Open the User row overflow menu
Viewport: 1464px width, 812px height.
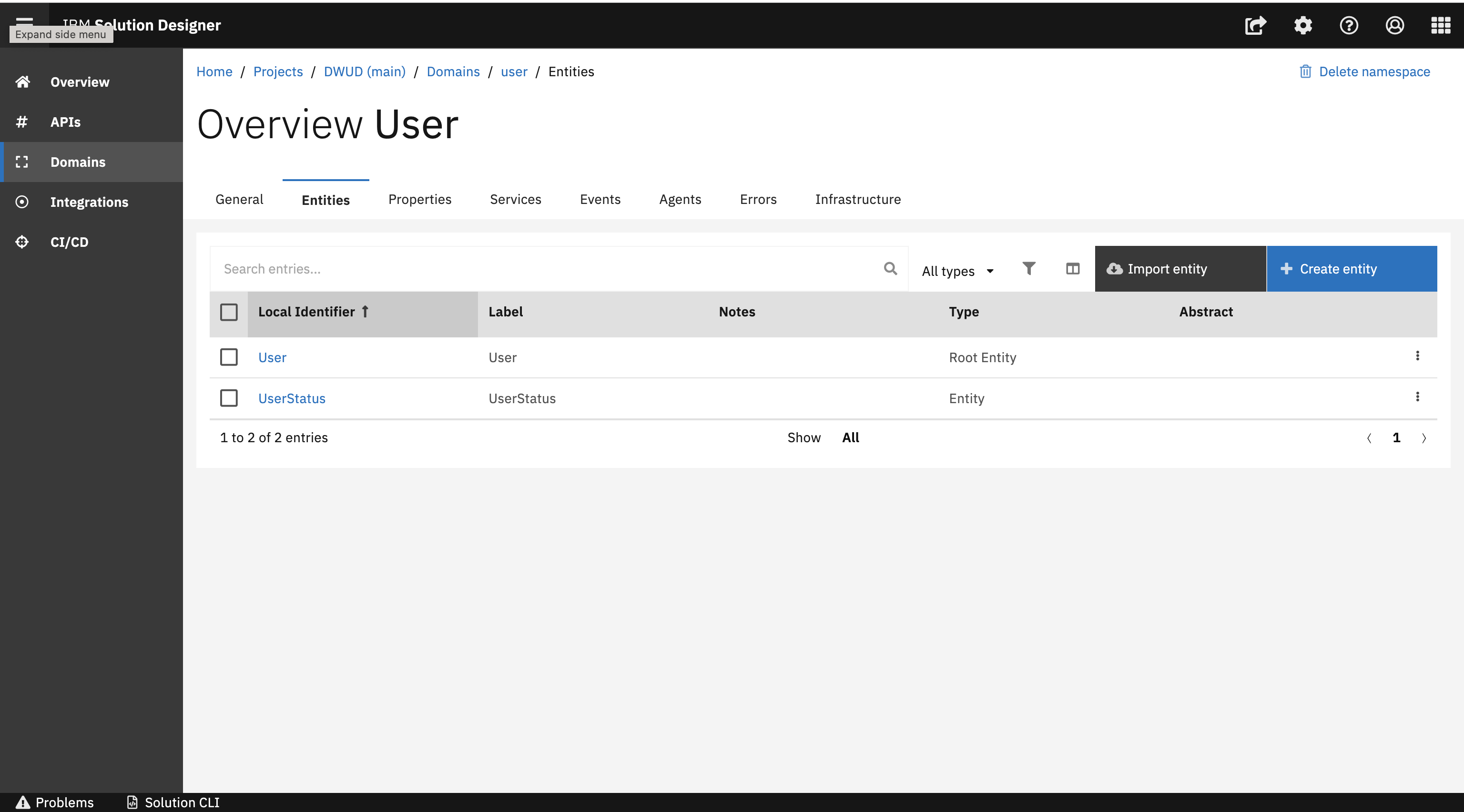tap(1417, 355)
